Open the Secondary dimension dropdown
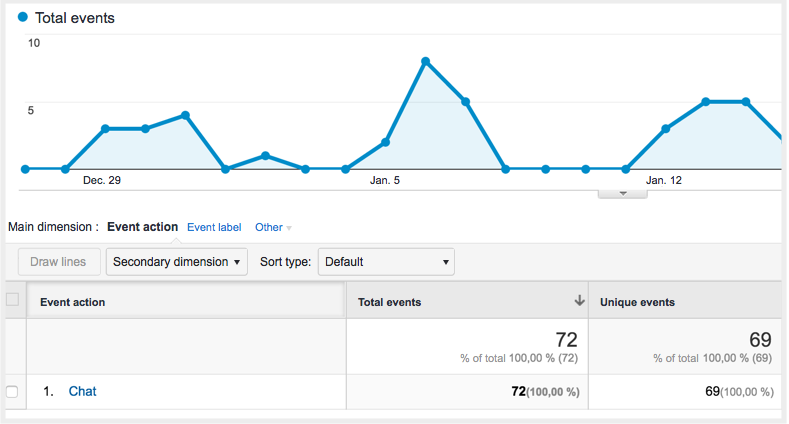789x424 pixels. (x=177, y=262)
